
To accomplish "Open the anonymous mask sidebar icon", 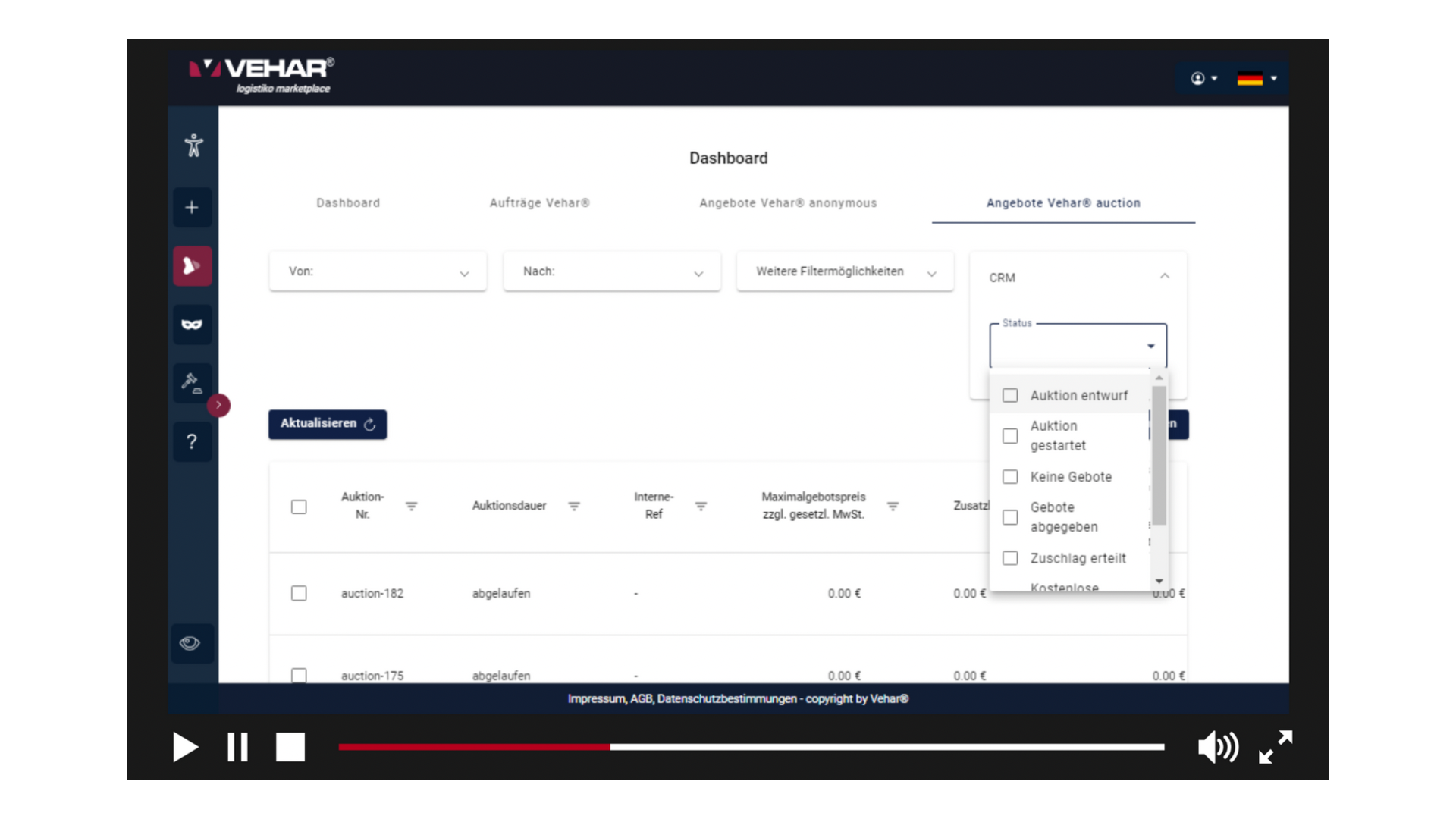I will point(192,325).
